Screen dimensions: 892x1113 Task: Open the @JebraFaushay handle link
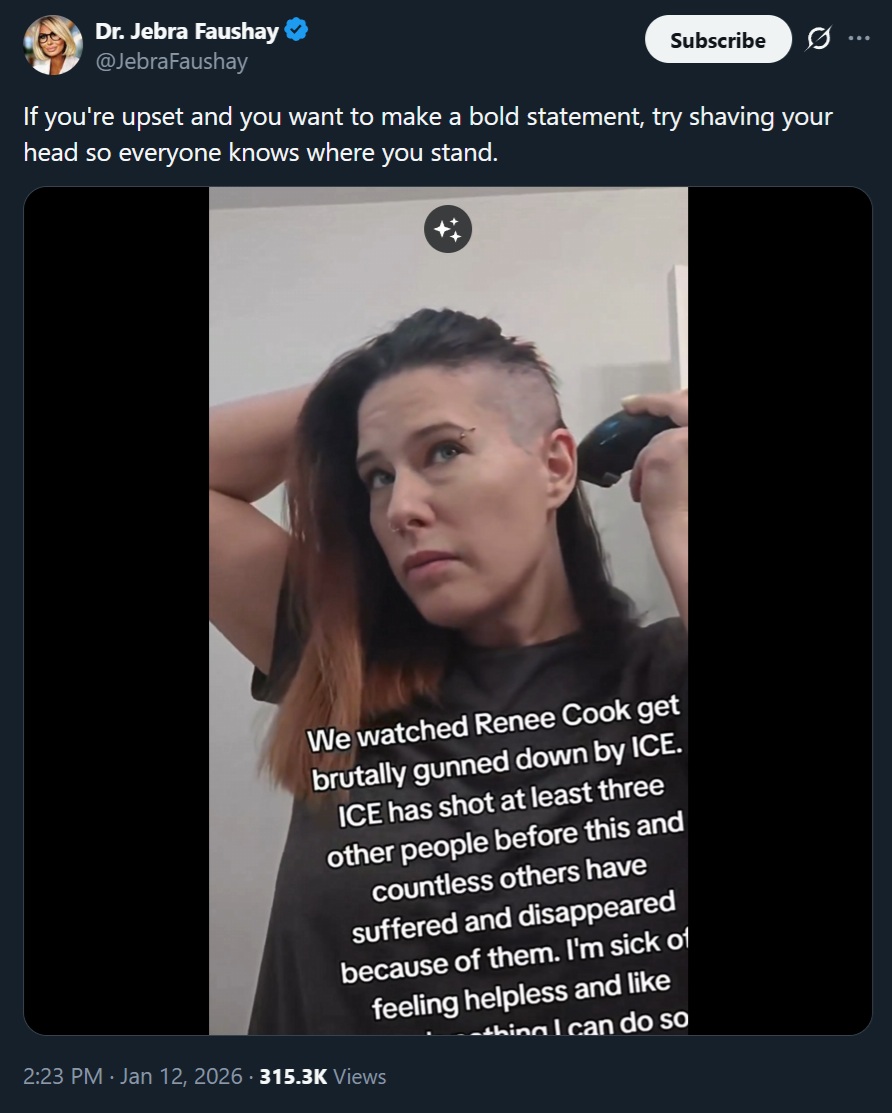(171, 62)
